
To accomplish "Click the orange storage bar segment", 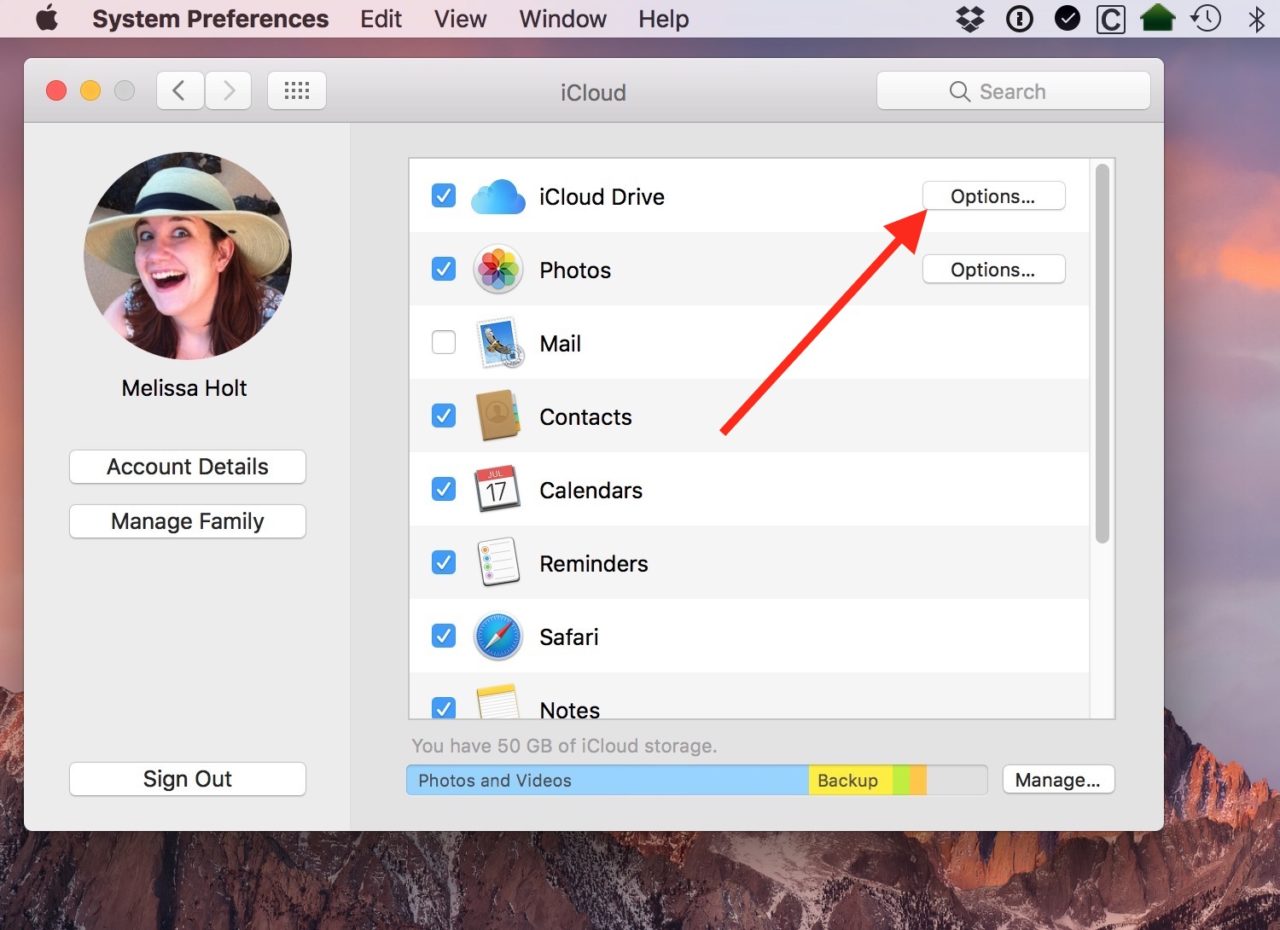I will coord(918,781).
